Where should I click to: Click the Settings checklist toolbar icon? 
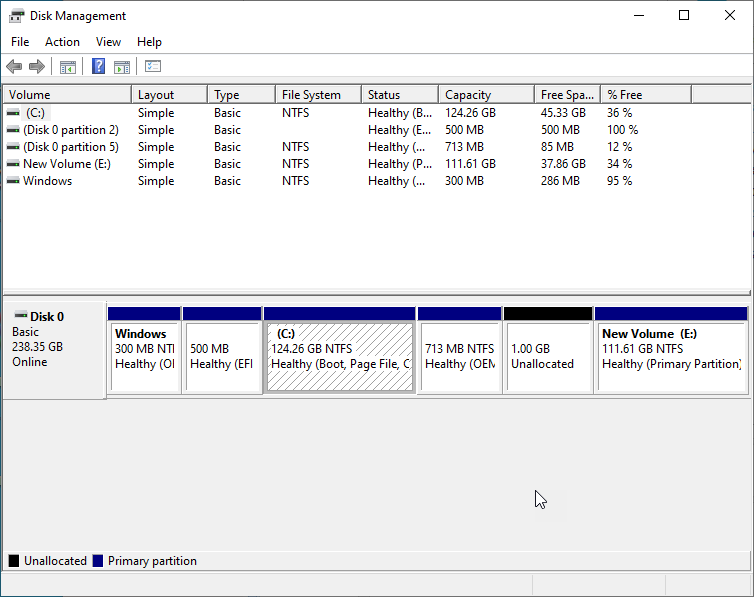tap(153, 67)
